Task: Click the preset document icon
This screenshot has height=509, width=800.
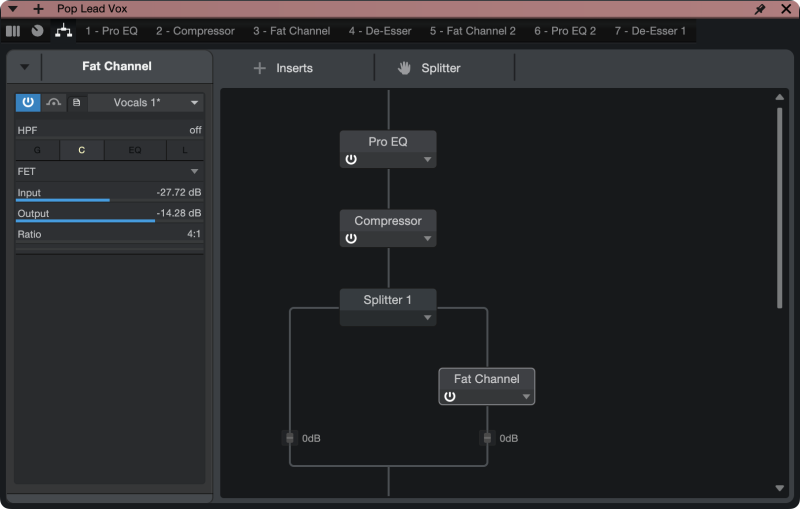Action: 77,103
